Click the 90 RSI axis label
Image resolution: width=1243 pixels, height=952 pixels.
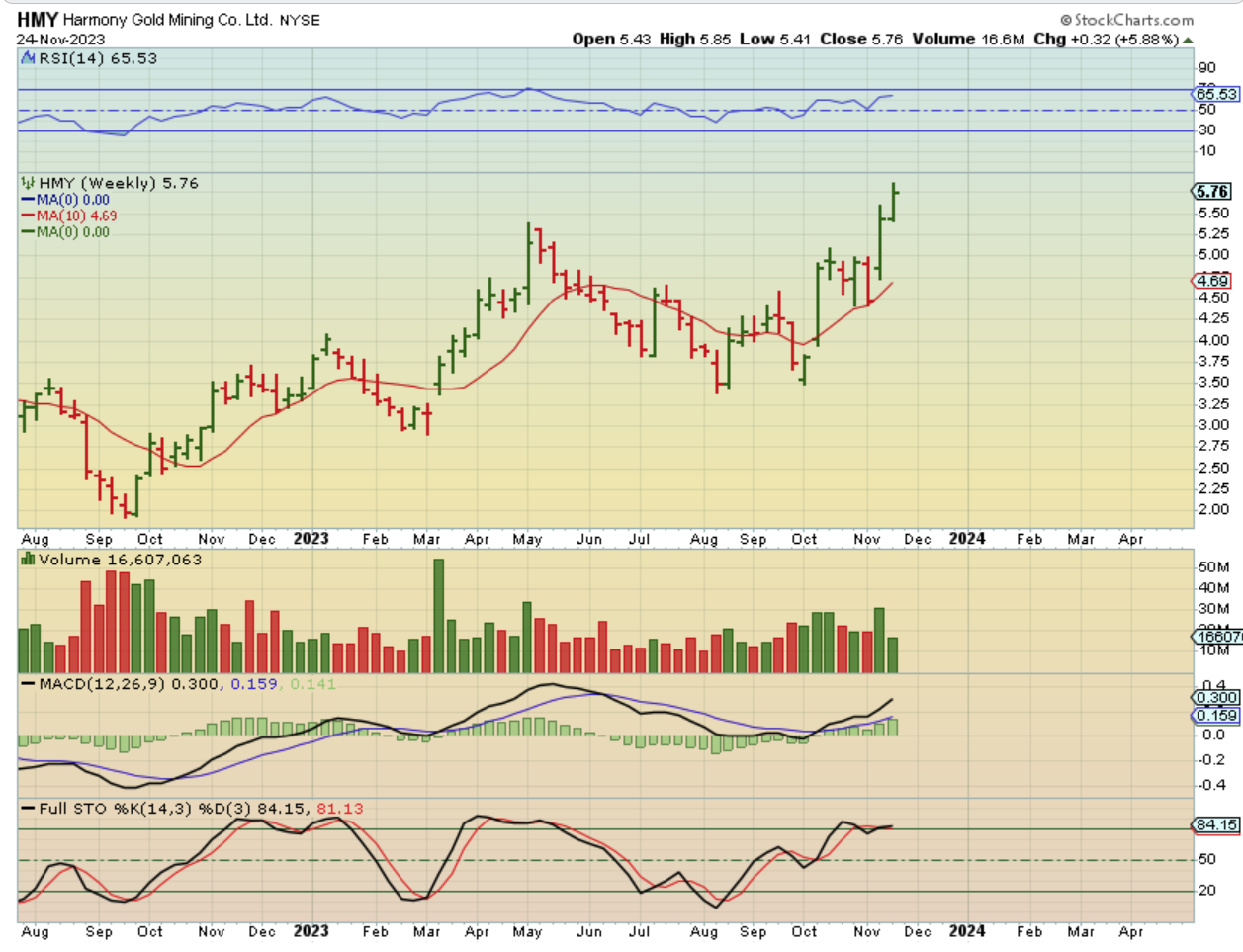click(1207, 68)
